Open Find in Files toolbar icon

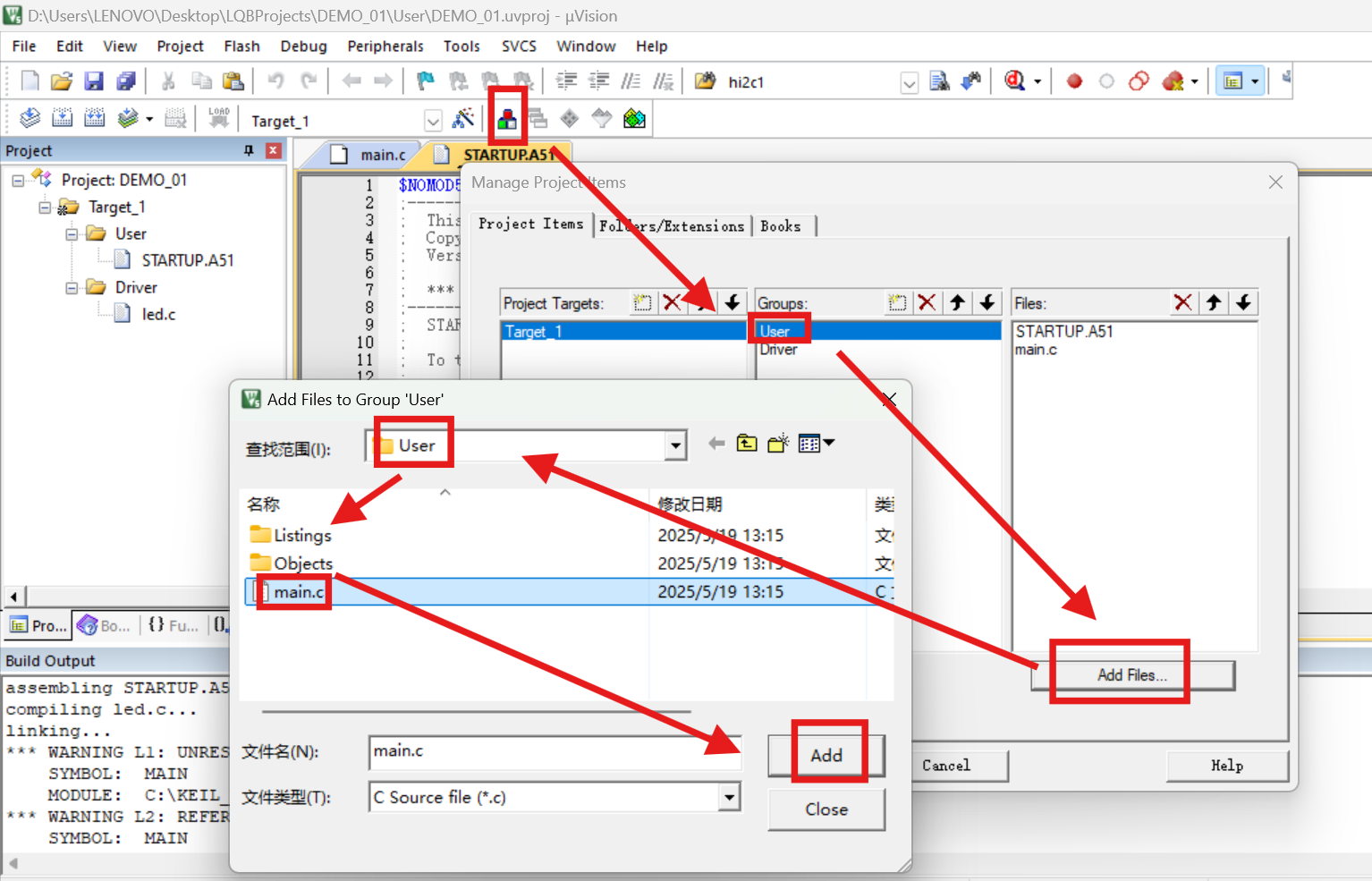click(705, 81)
